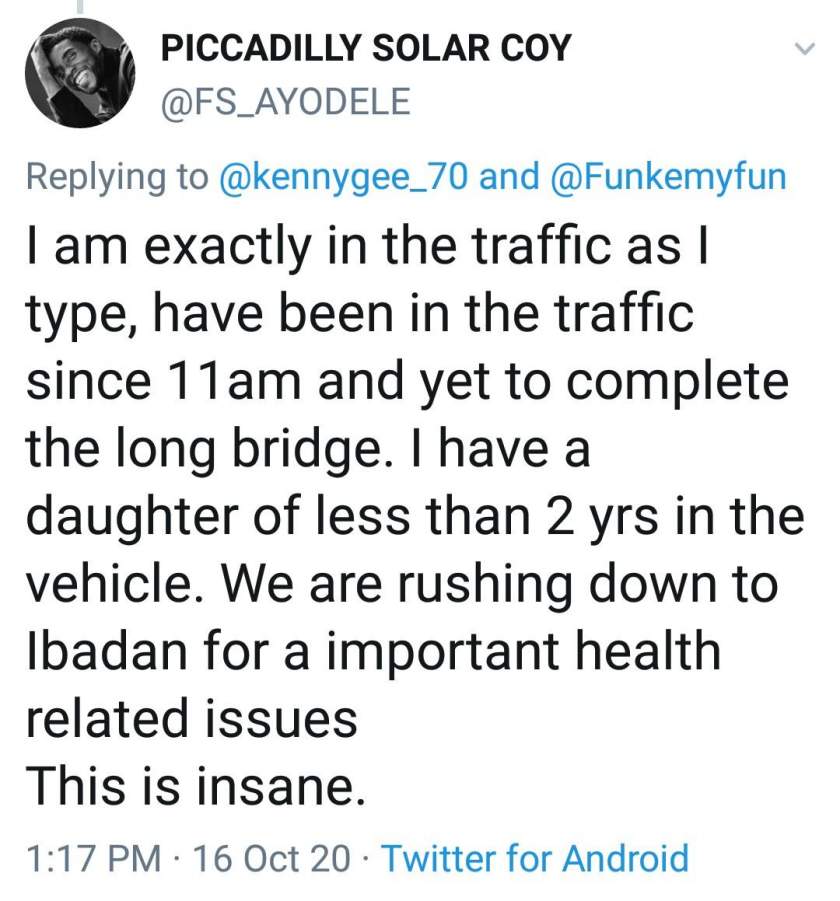Open the tweet options chevron menu

tap(805, 49)
